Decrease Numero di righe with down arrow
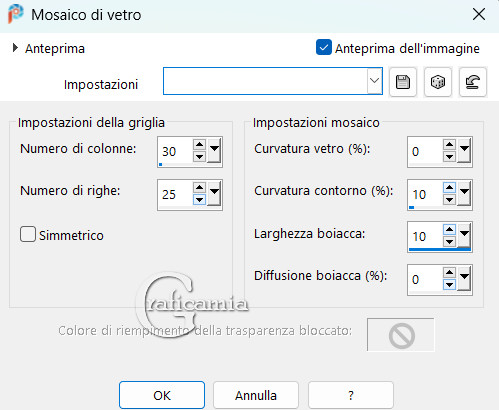 click(199, 200)
